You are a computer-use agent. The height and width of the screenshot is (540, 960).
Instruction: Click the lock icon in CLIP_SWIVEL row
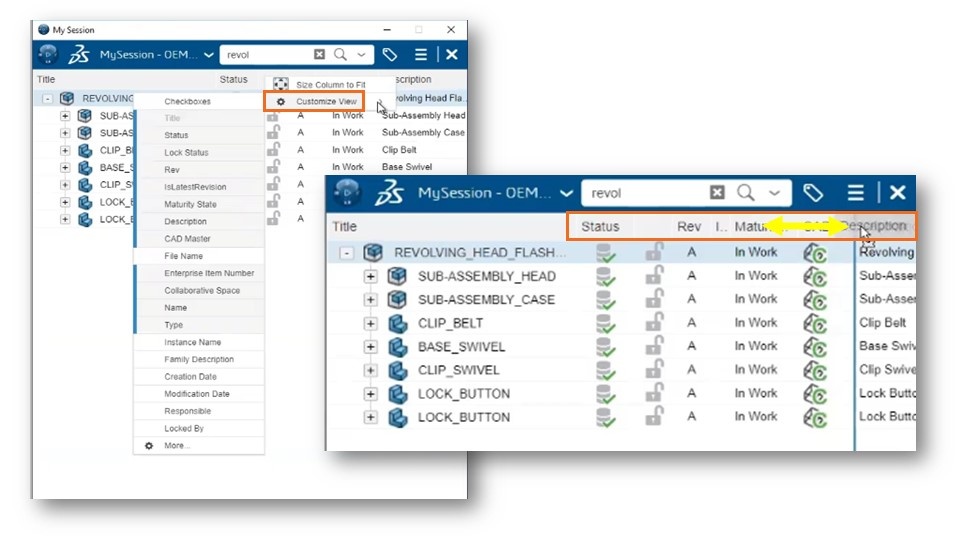(x=654, y=369)
